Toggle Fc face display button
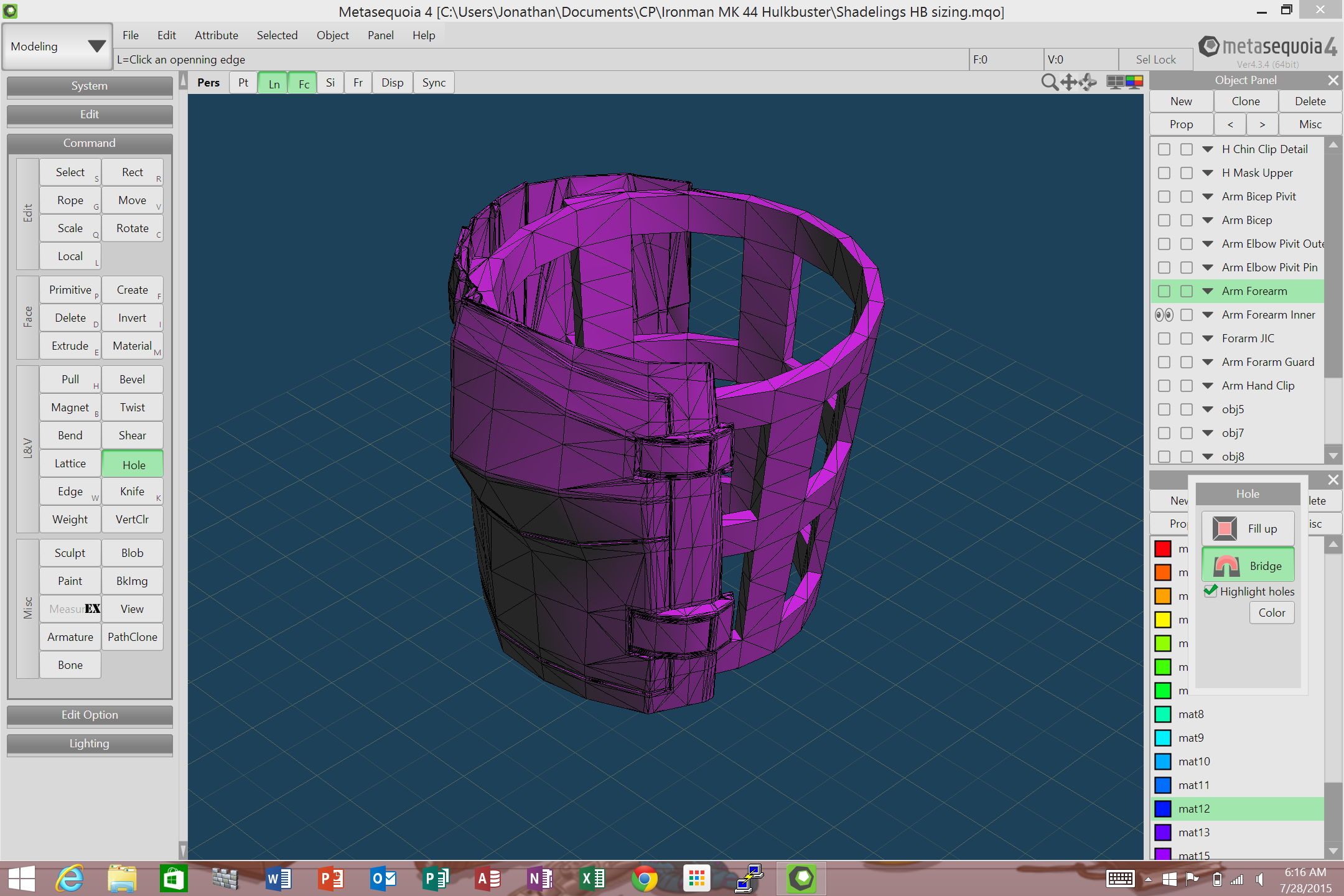 pyautogui.click(x=304, y=83)
